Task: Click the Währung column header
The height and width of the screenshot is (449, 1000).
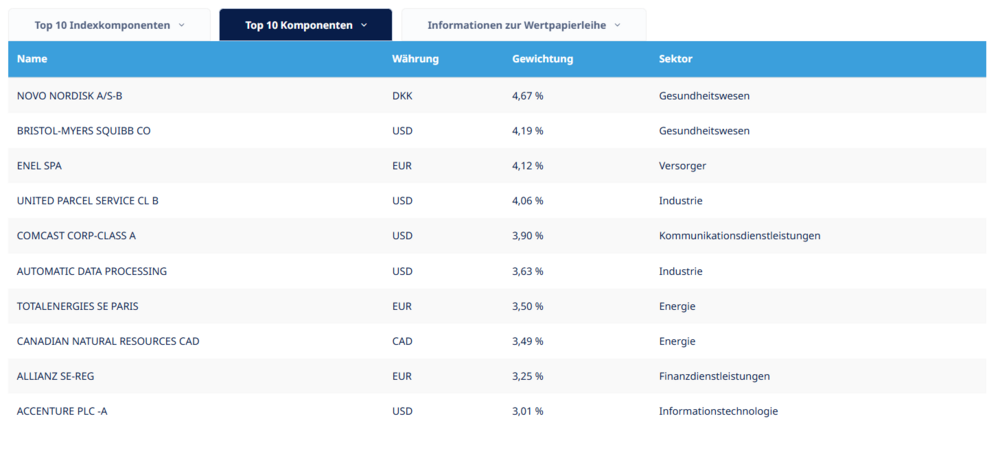Action: point(415,59)
